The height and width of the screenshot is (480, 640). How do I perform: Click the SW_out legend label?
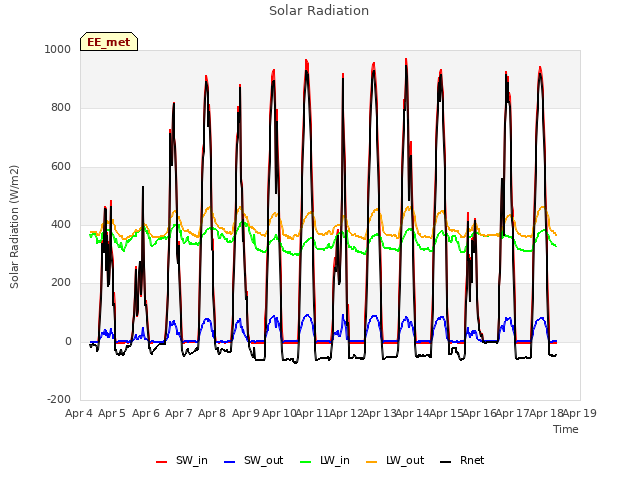click(x=264, y=460)
